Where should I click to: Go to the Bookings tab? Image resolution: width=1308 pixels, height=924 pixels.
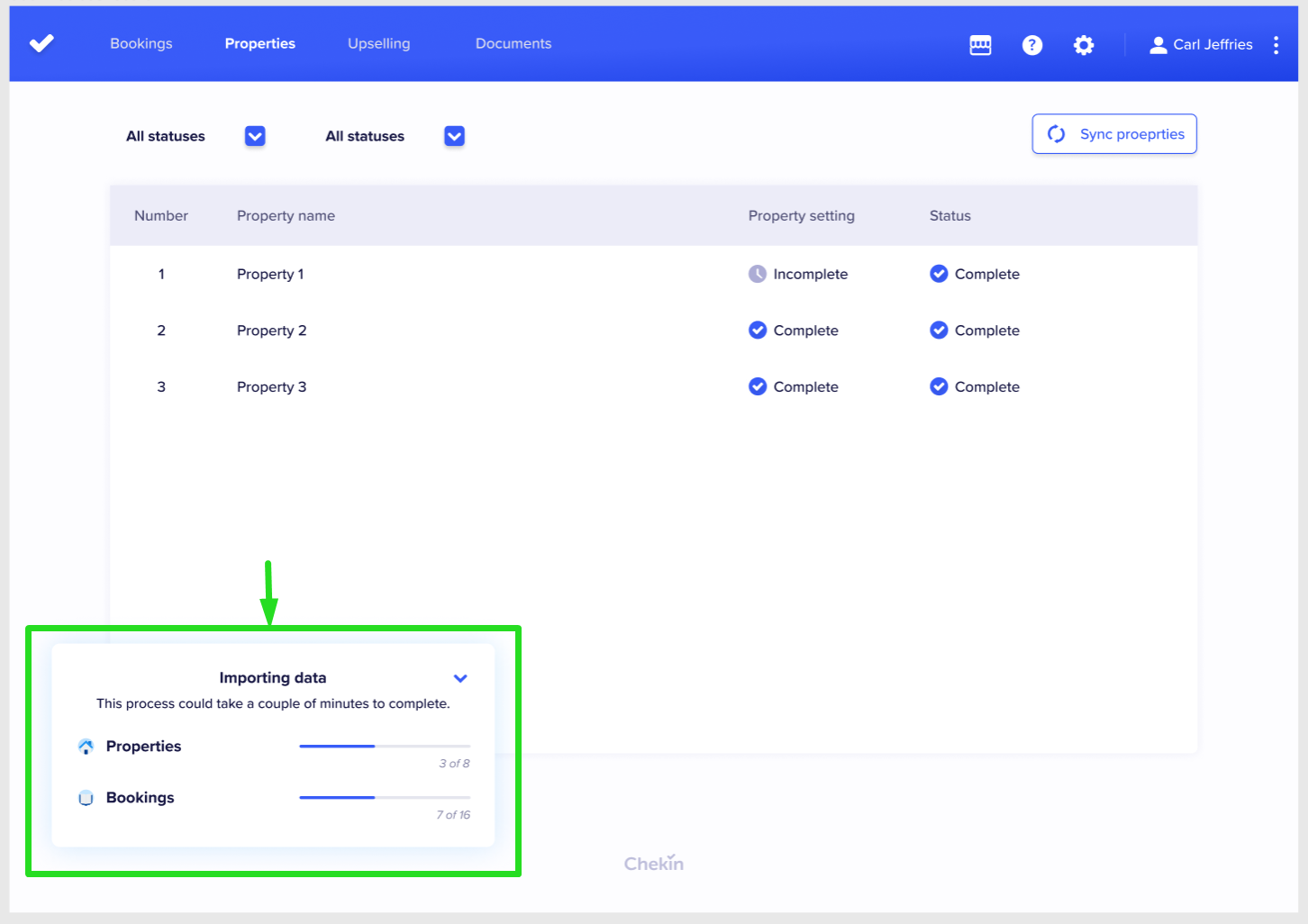click(141, 43)
